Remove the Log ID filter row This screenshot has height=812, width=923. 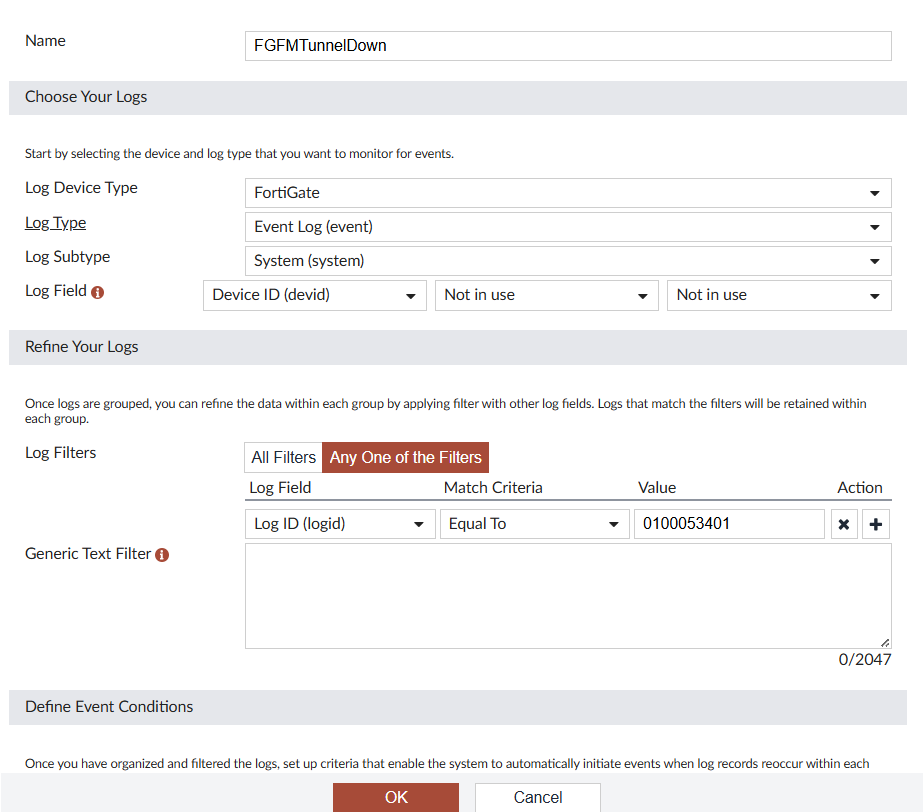pos(844,524)
